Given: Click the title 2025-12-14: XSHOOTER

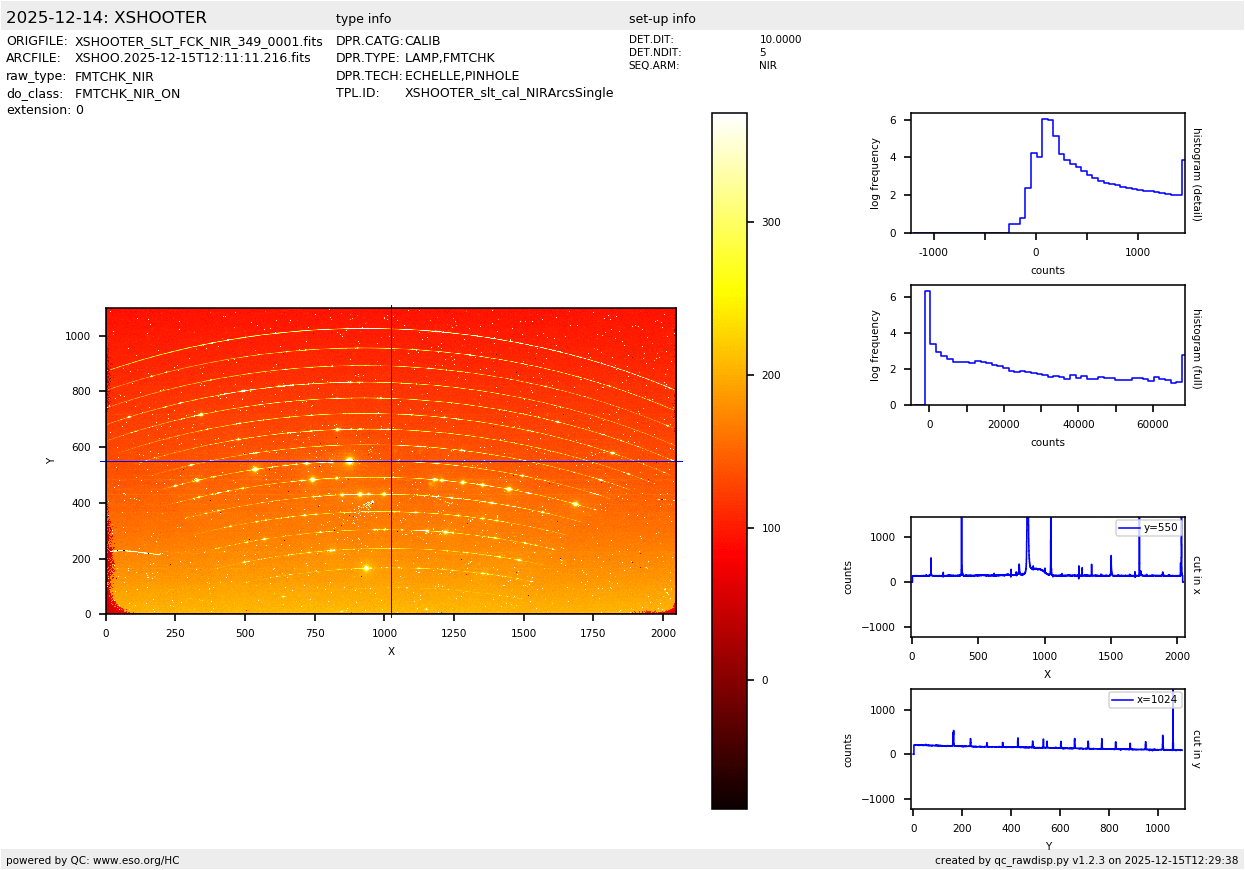Looking at the screenshot, I should tap(106, 18).
